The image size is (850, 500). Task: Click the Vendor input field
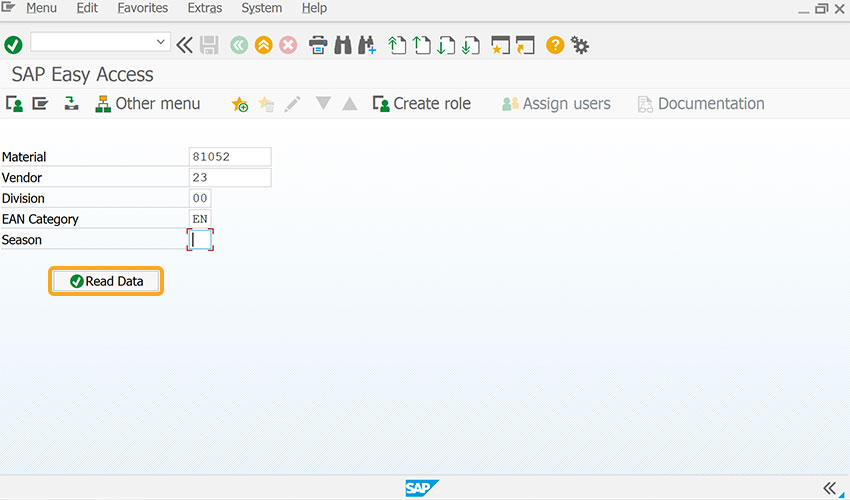(230, 177)
